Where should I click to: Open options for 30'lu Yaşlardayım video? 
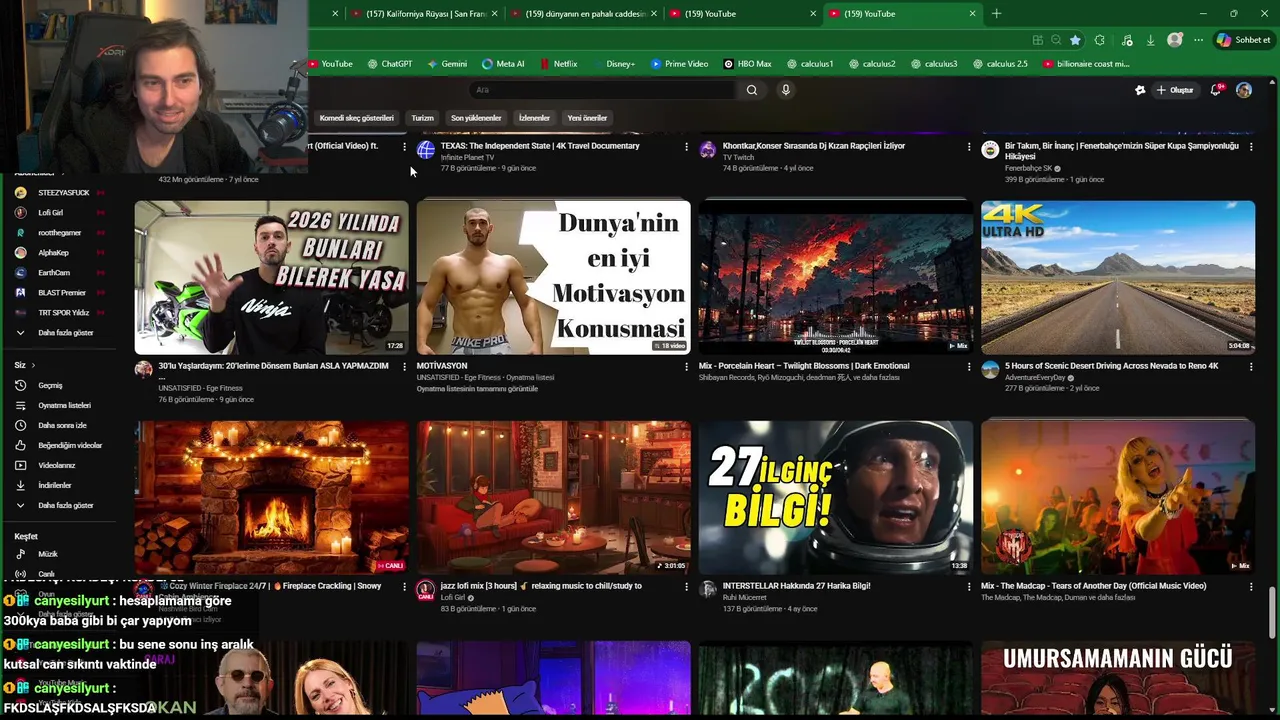click(x=404, y=367)
